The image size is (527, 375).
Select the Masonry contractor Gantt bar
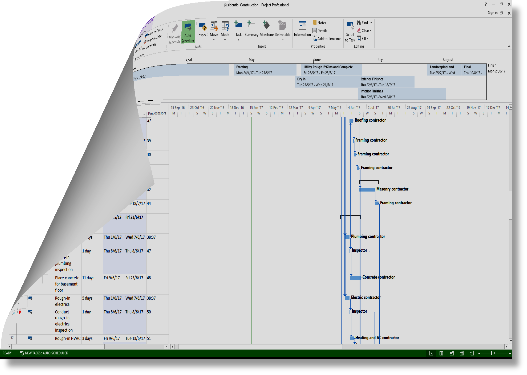(367, 190)
